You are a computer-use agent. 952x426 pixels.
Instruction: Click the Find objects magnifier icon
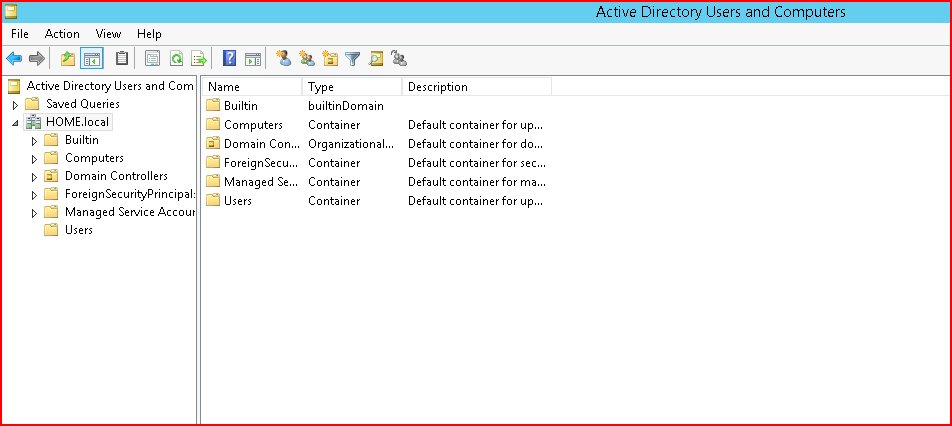(x=376, y=59)
